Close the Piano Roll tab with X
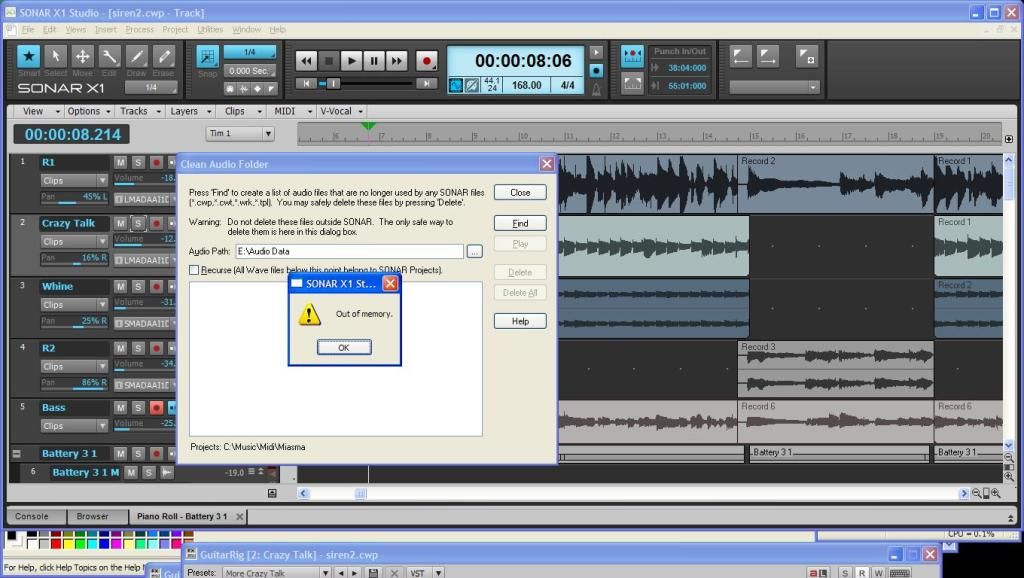 tap(240, 517)
